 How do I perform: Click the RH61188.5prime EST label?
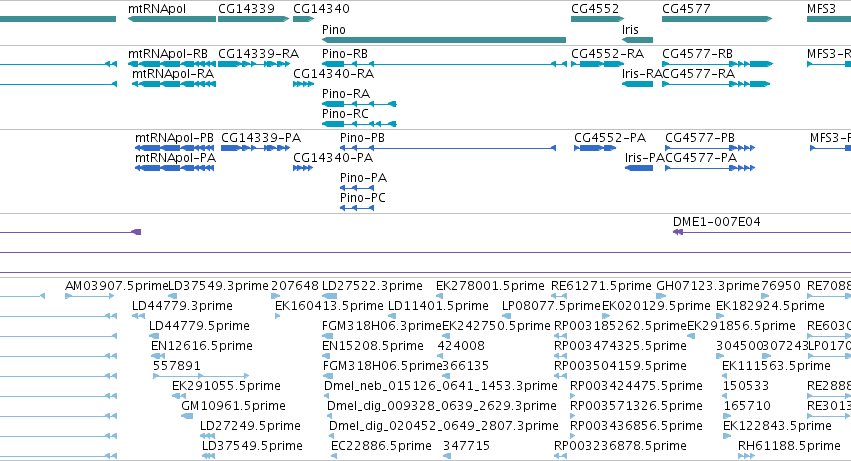coord(789,446)
